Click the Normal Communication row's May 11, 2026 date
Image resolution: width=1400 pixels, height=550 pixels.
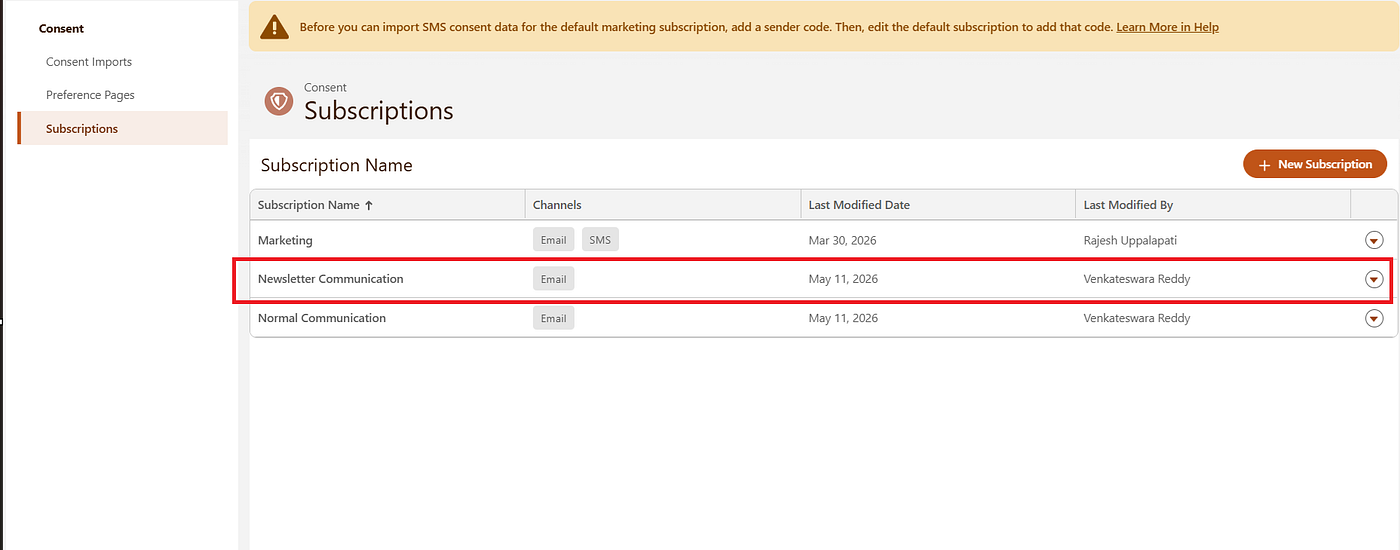tap(843, 318)
